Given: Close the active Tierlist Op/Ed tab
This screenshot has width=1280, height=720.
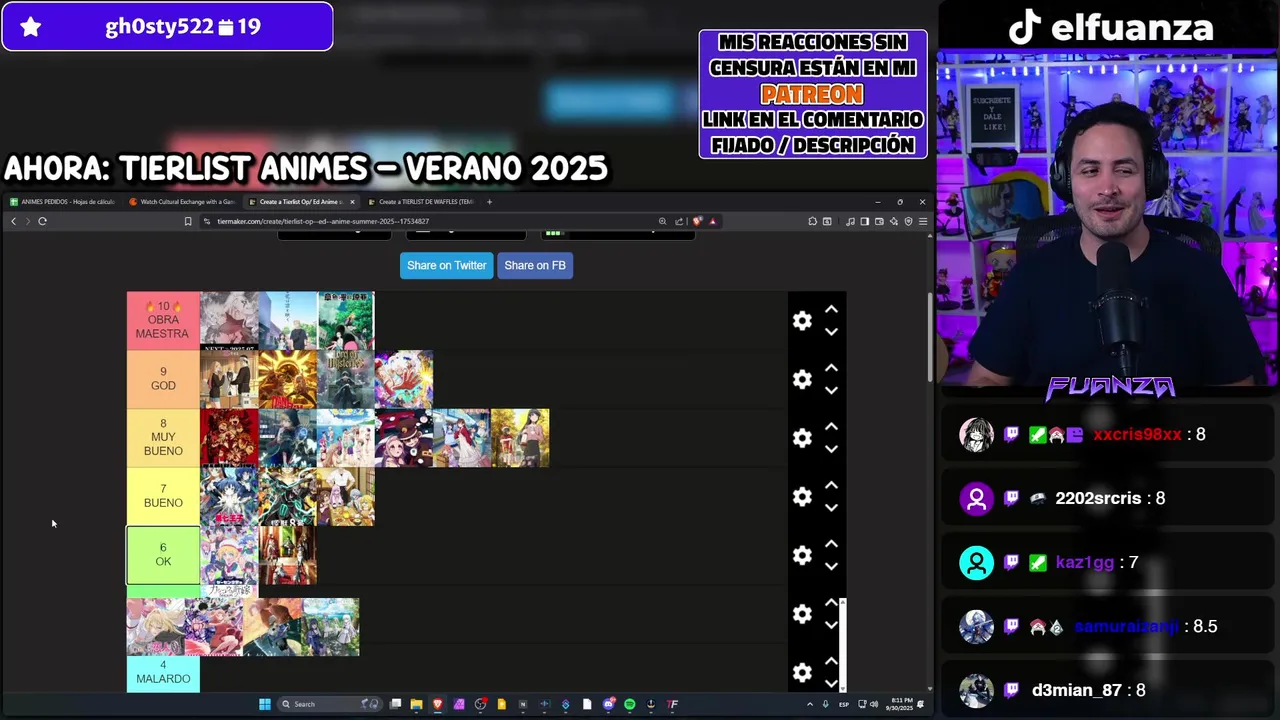Looking at the screenshot, I should point(352,202).
